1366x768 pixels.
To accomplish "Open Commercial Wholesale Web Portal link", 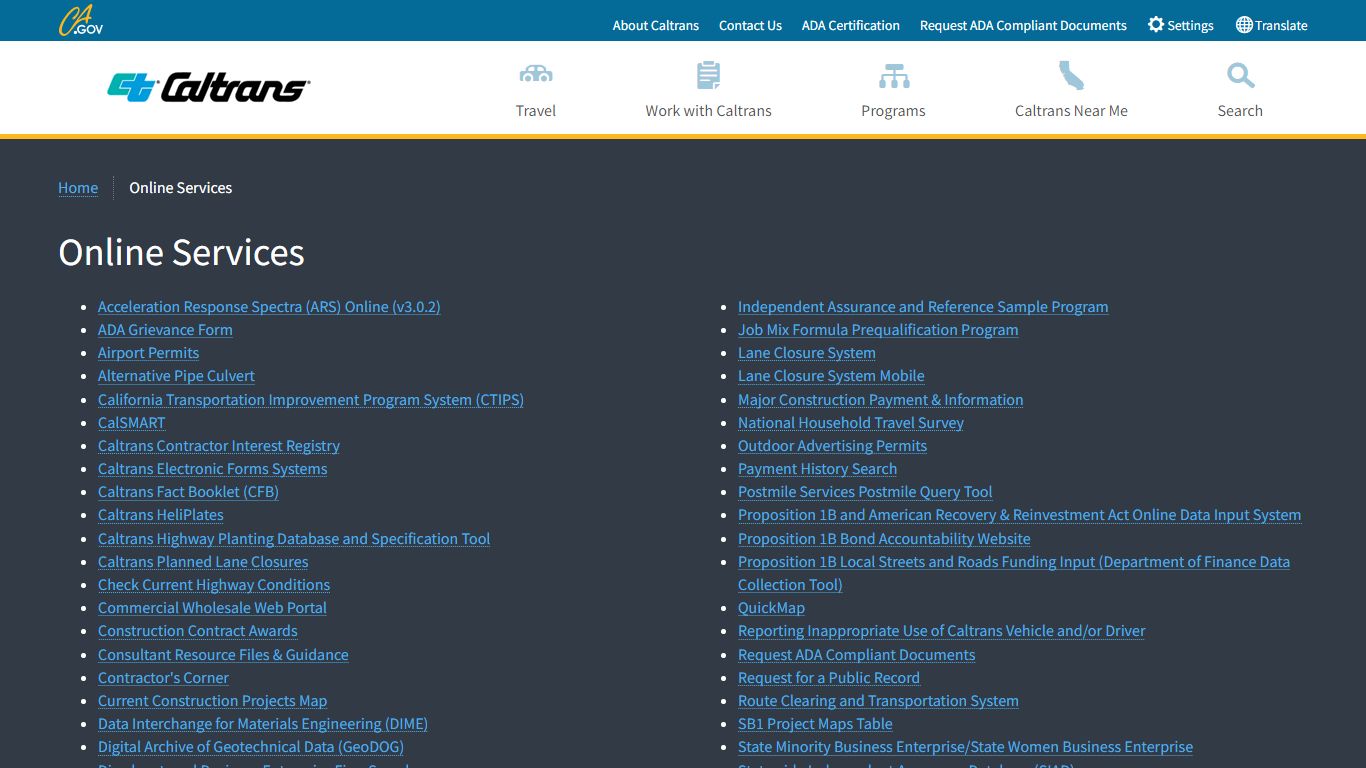I will click(212, 608).
